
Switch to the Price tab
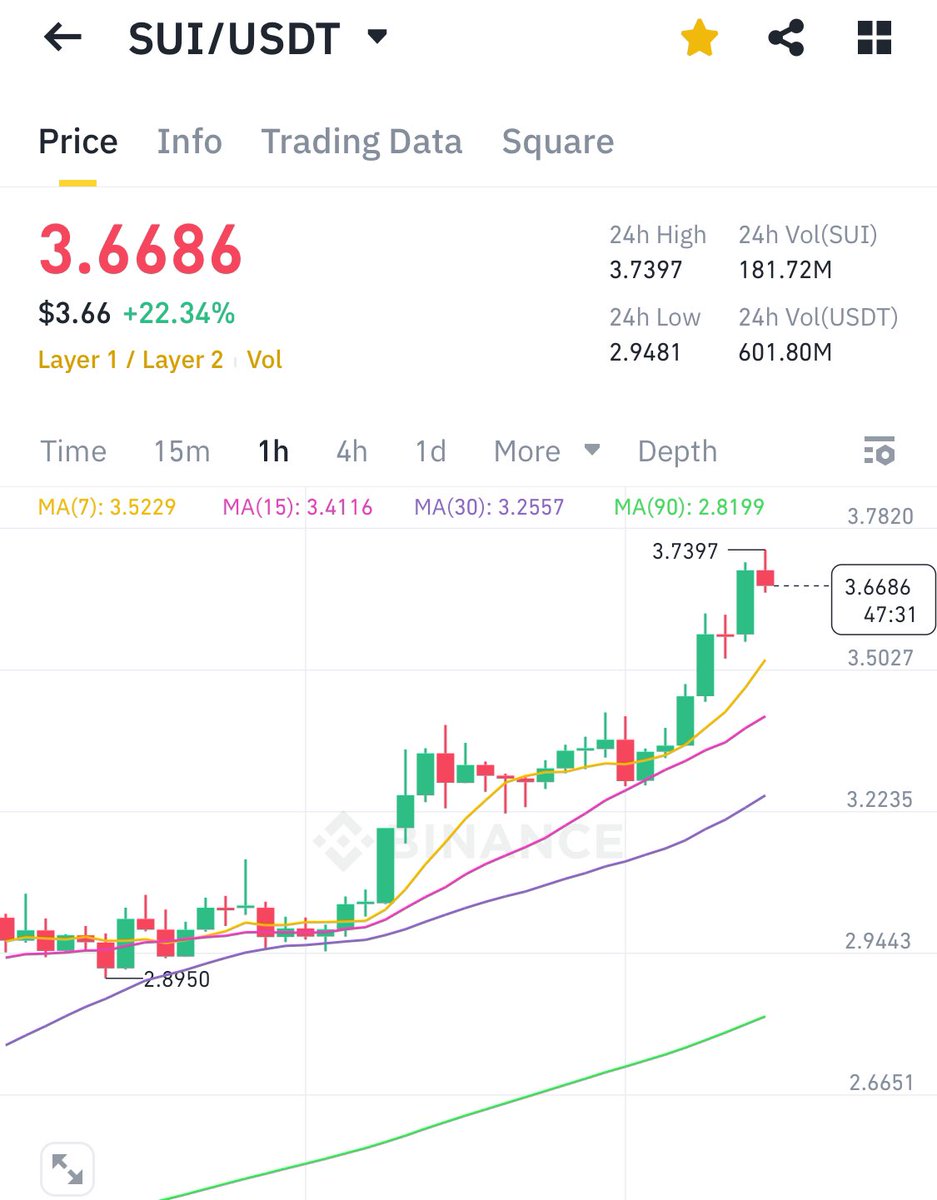click(x=78, y=142)
